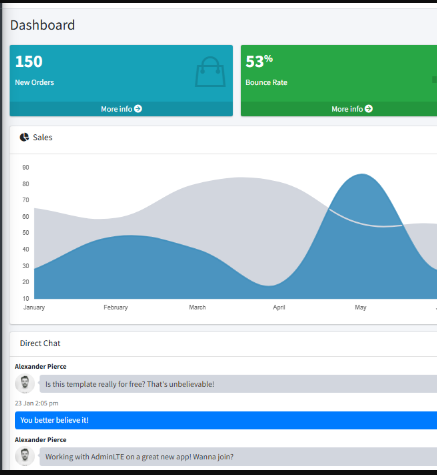This screenshot has height=475, width=437.
Task: Click the shopping bag icon on New Orders card
Action: (x=210, y=72)
